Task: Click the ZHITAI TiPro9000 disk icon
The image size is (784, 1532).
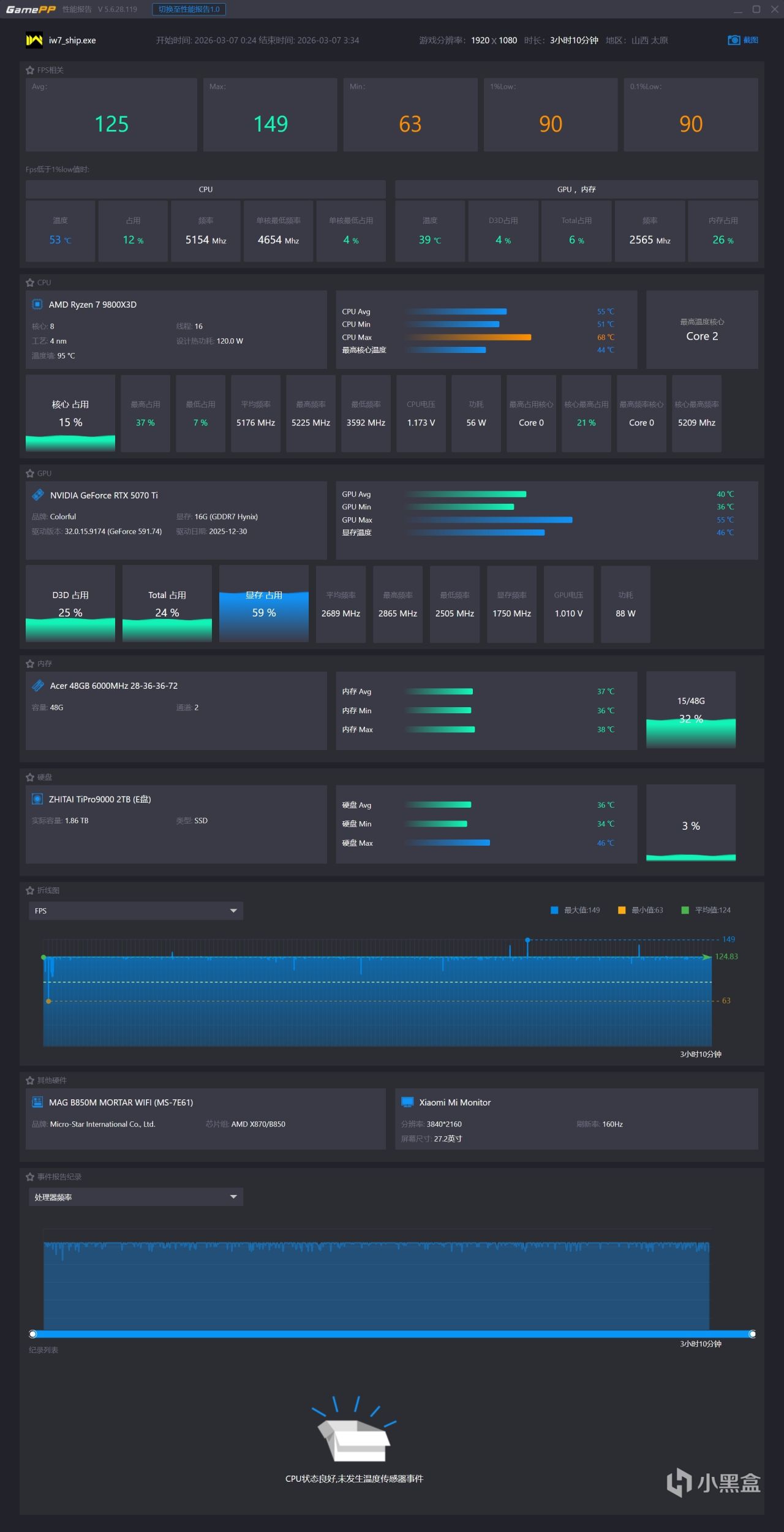Action: click(37, 798)
